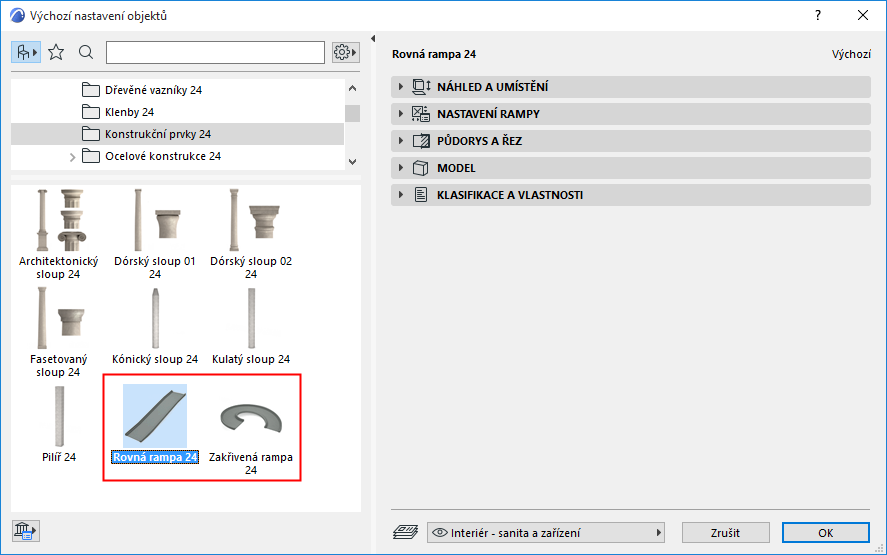Image resolution: width=887 pixels, height=555 pixels.
Task: Close the Výchozí nastavení objektů dialog
Action: (x=863, y=15)
